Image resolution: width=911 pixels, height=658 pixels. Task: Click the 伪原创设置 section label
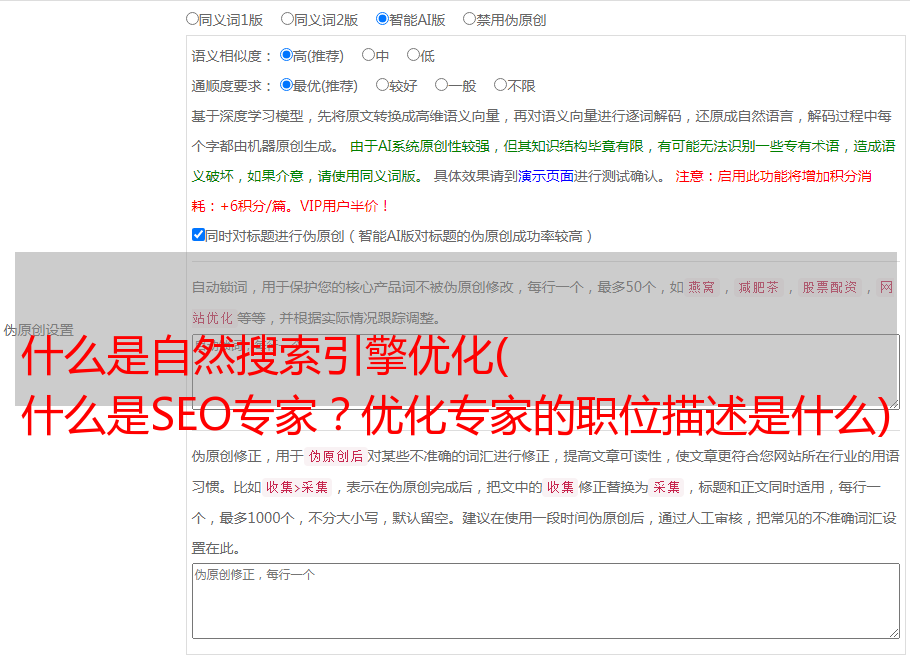pos(38,330)
